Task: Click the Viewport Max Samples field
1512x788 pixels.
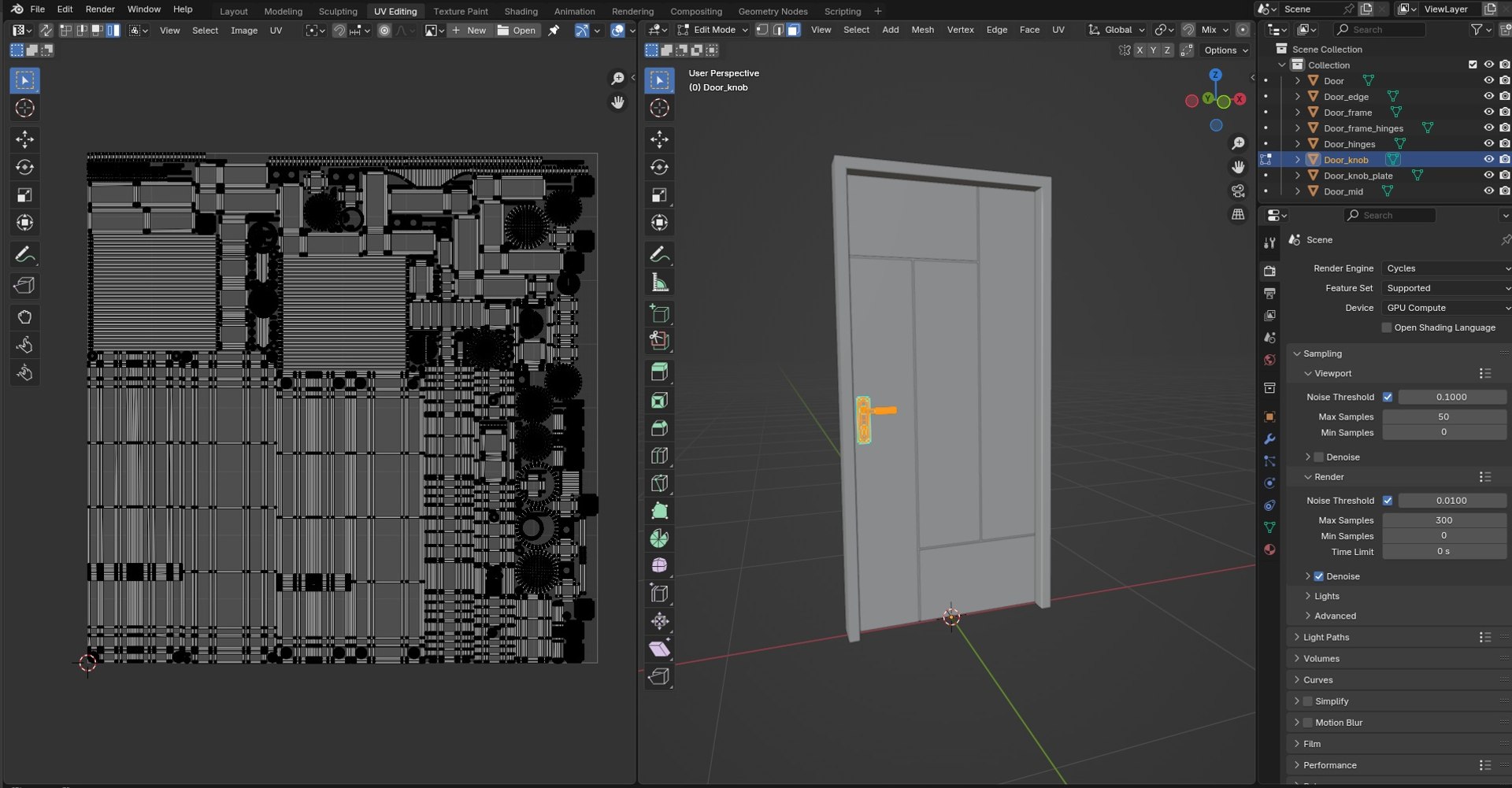Action: click(x=1443, y=417)
